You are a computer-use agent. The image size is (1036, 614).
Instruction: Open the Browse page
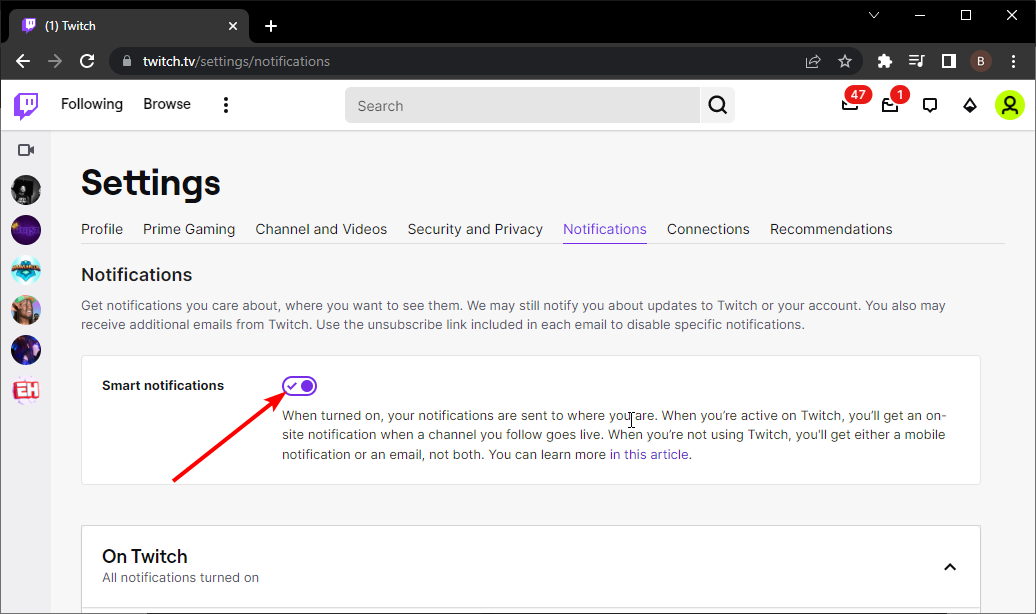[166, 104]
